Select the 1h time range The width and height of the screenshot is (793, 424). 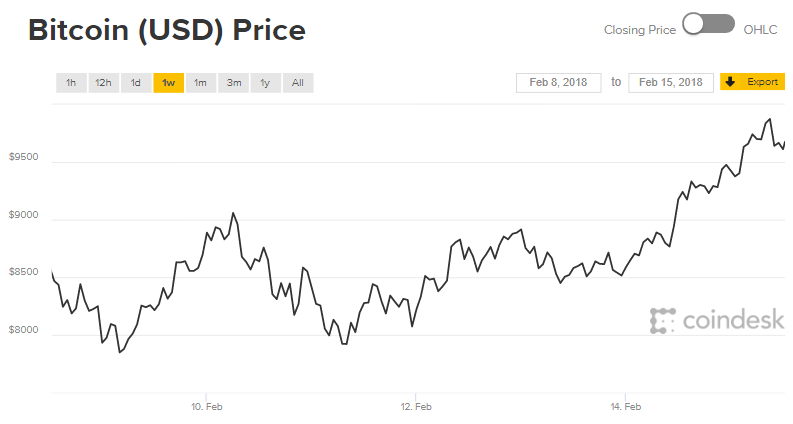(x=70, y=83)
